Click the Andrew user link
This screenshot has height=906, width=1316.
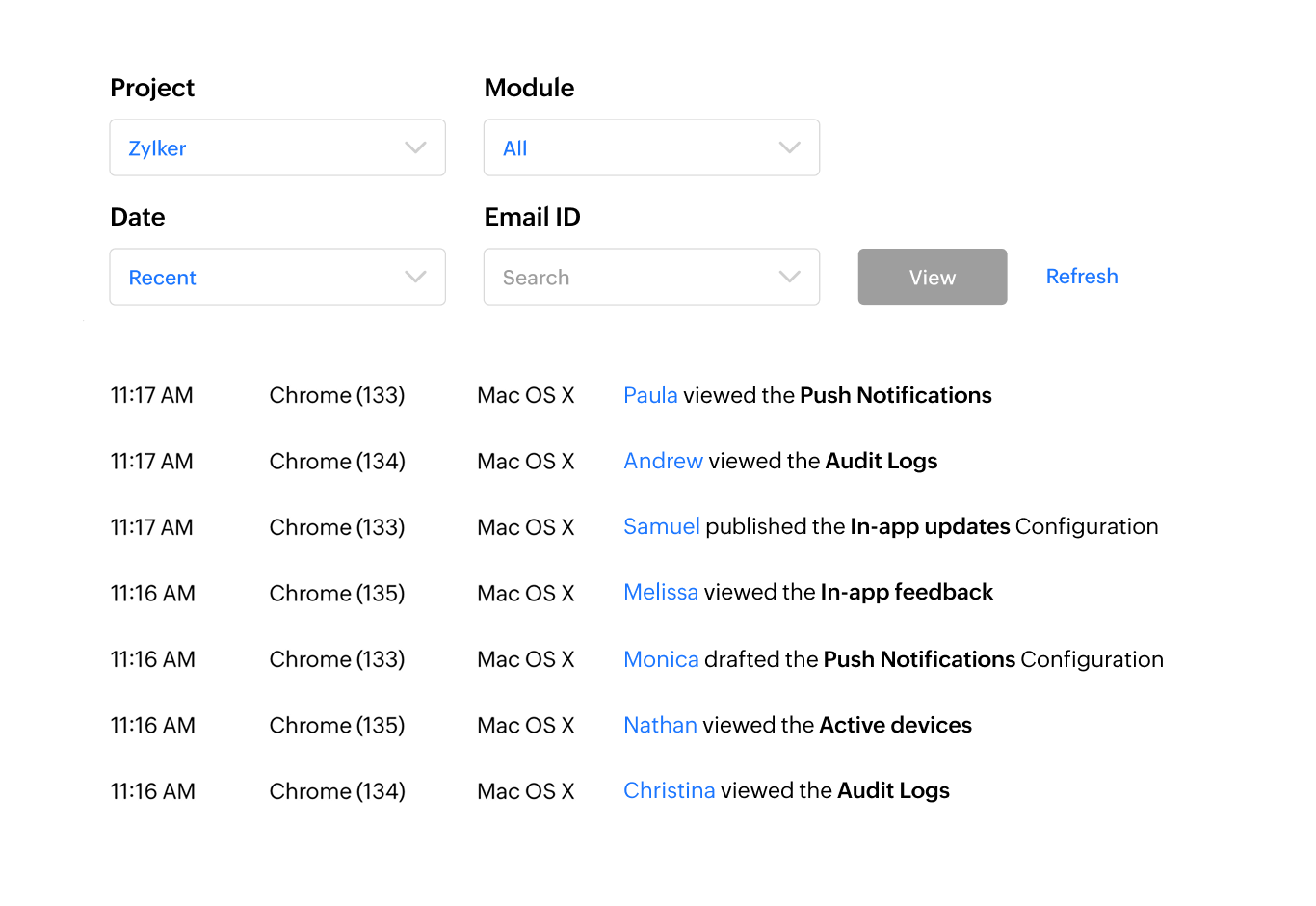[x=663, y=461]
